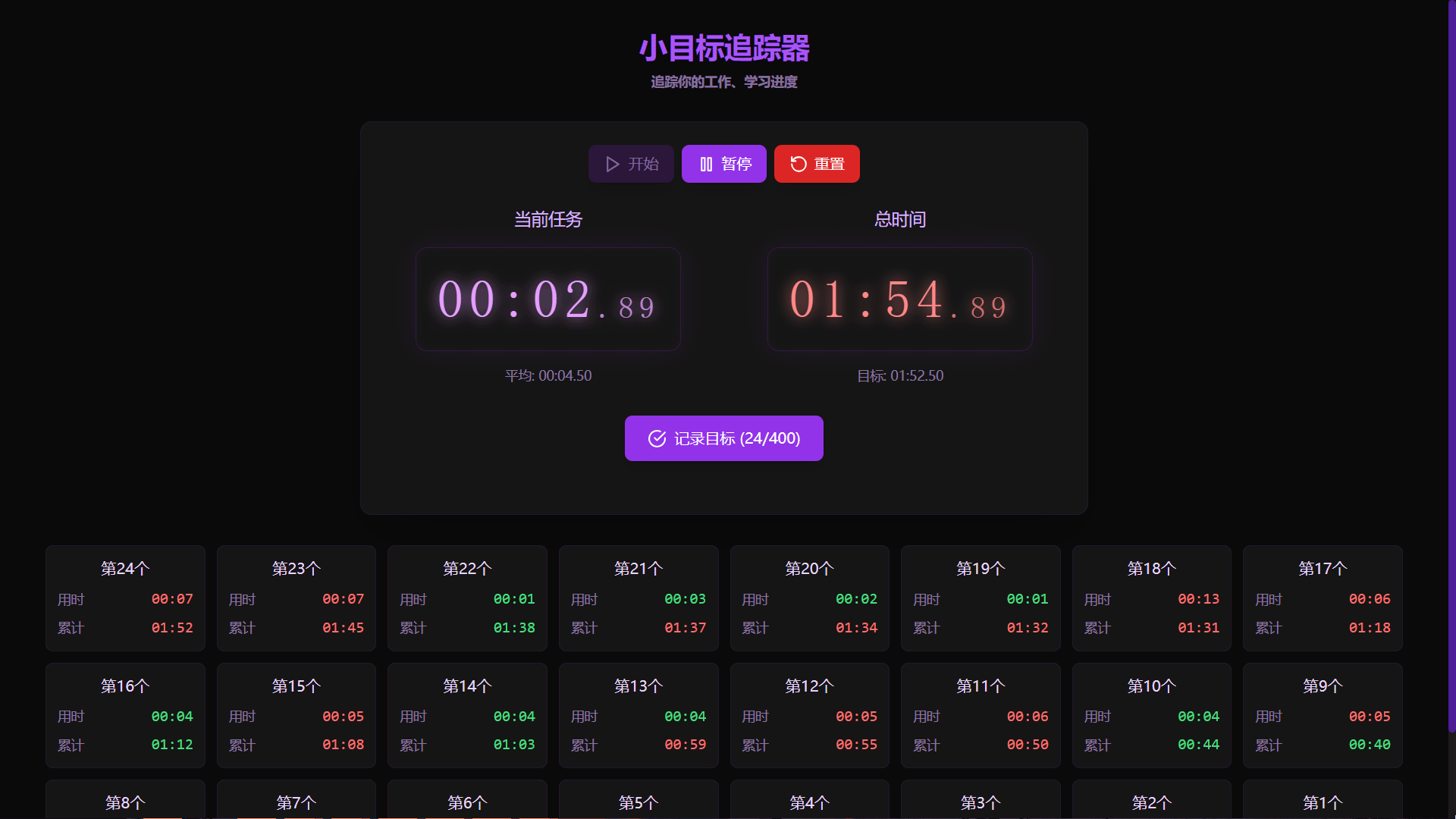Click the 第5个 card heading
The height and width of the screenshot is (819, 1456).
pyautogui.click(x=639, y=803)
